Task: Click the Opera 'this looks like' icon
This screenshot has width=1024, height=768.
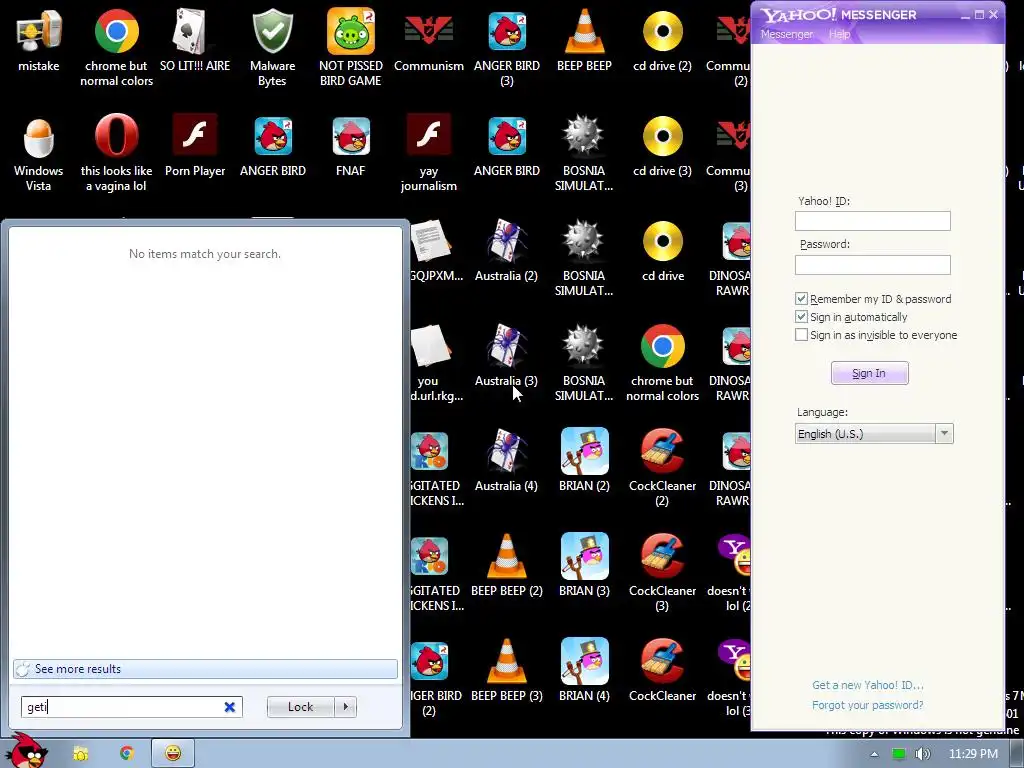Action: 116,153
